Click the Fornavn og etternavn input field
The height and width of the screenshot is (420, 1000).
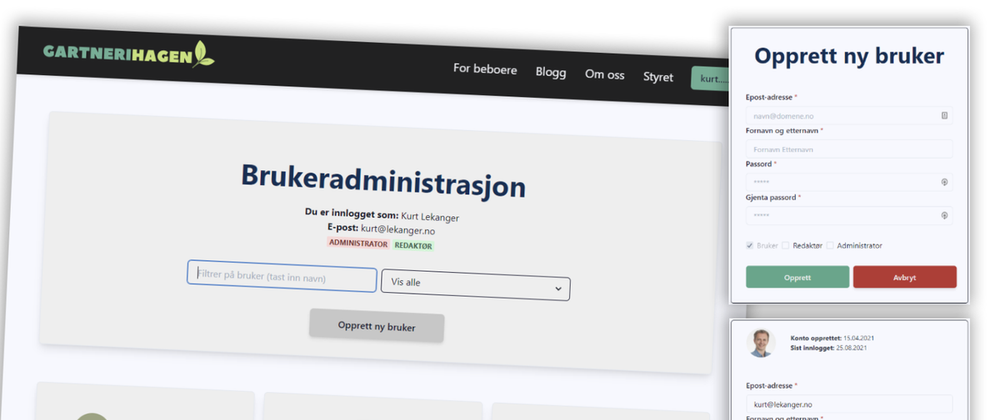pos(849,149)
